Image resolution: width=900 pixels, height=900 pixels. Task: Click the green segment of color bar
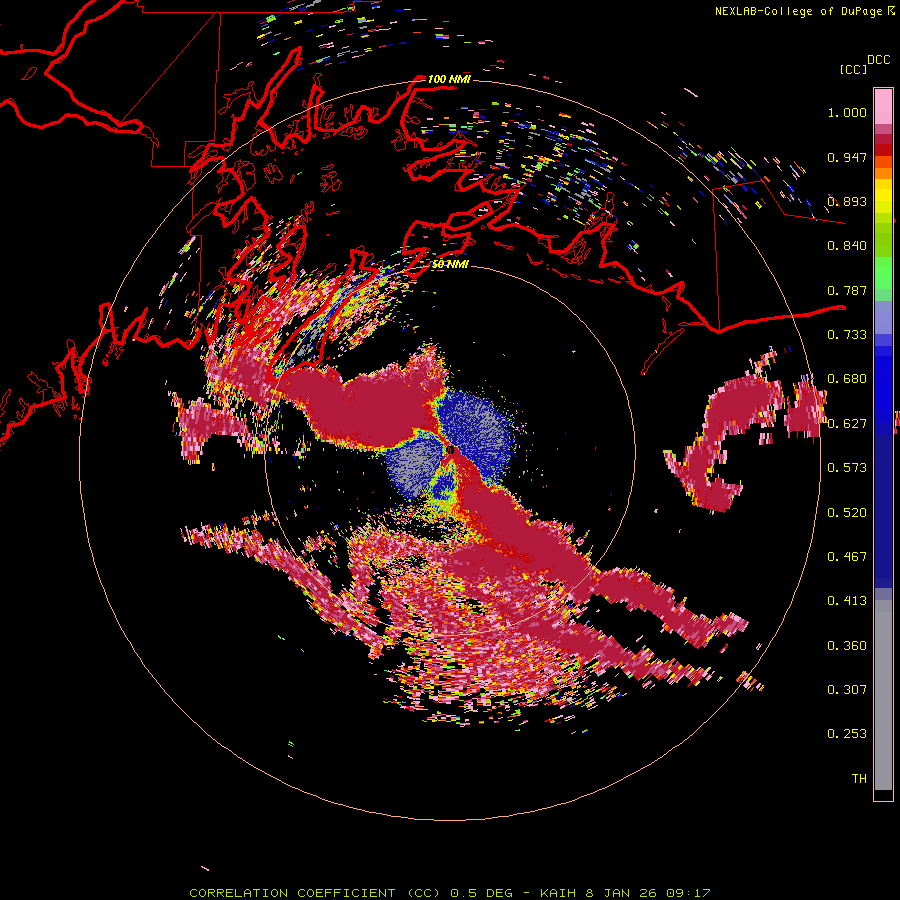[883, 273]
